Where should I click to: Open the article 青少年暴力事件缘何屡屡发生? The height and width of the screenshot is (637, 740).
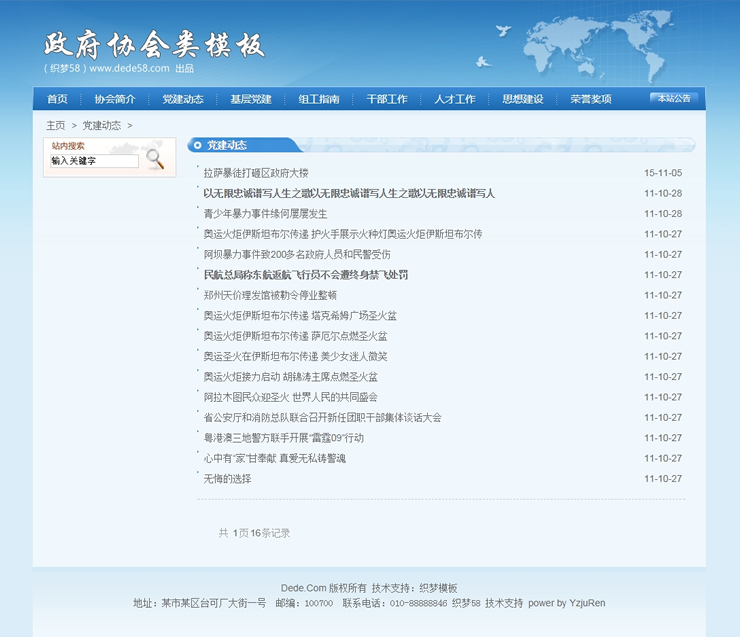click(x=265, y=214)
